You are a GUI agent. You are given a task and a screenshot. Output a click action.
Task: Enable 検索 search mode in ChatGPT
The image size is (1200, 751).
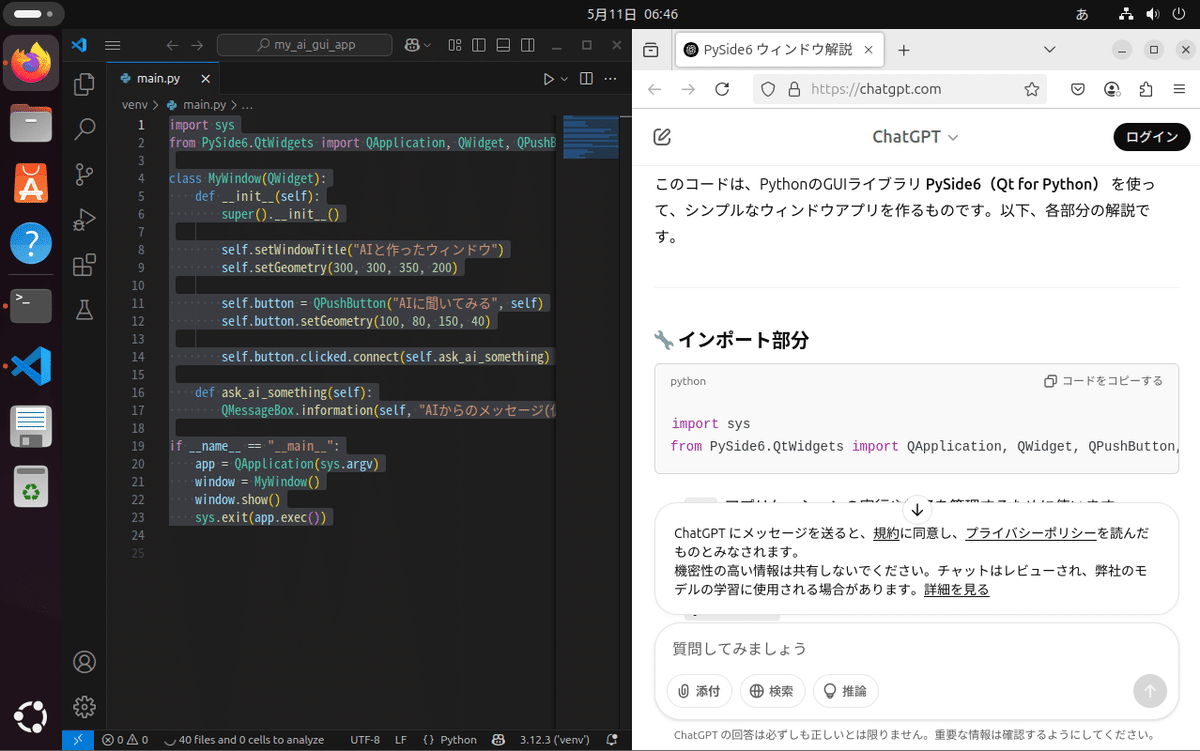pyautogui.click(x=772, y=691)
